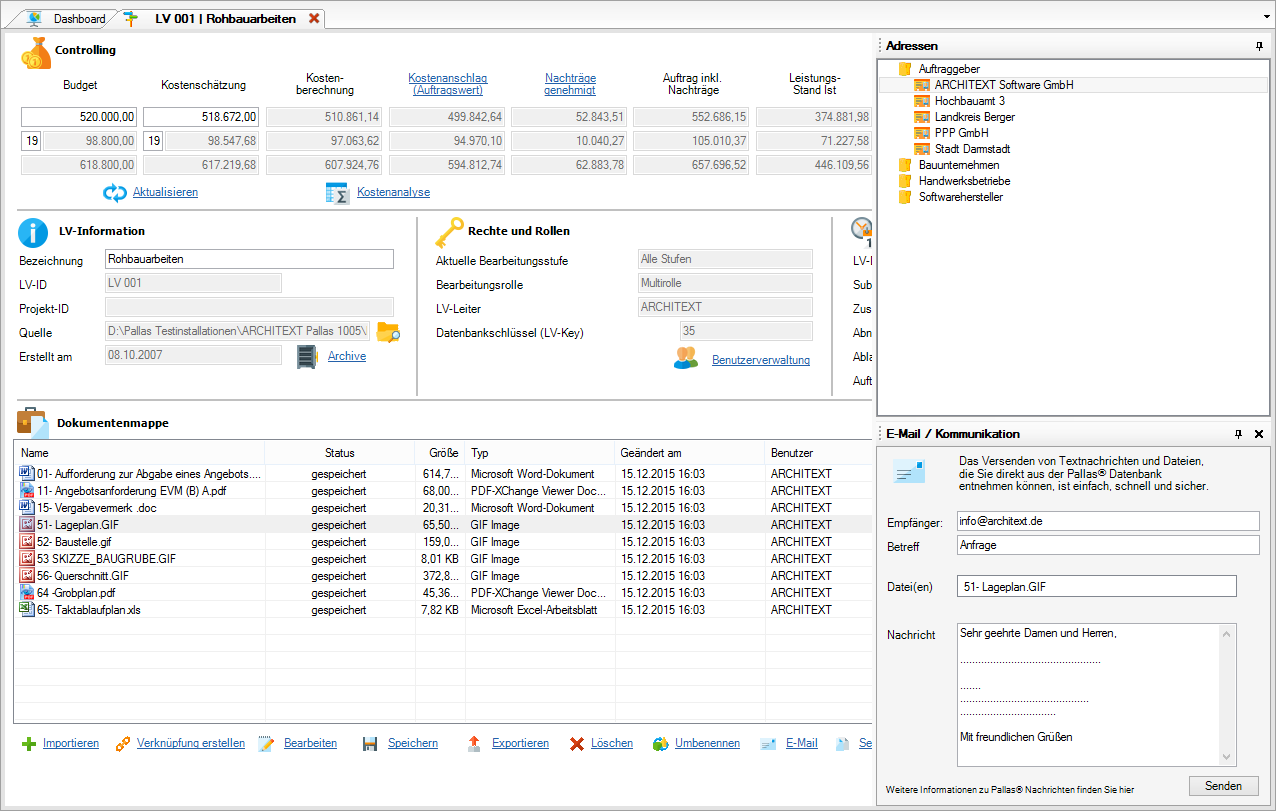The height and width of the screenshot is (811, 1276).
Task: Click the green plus Importieren icon
Action: click(x=29, y=744)
